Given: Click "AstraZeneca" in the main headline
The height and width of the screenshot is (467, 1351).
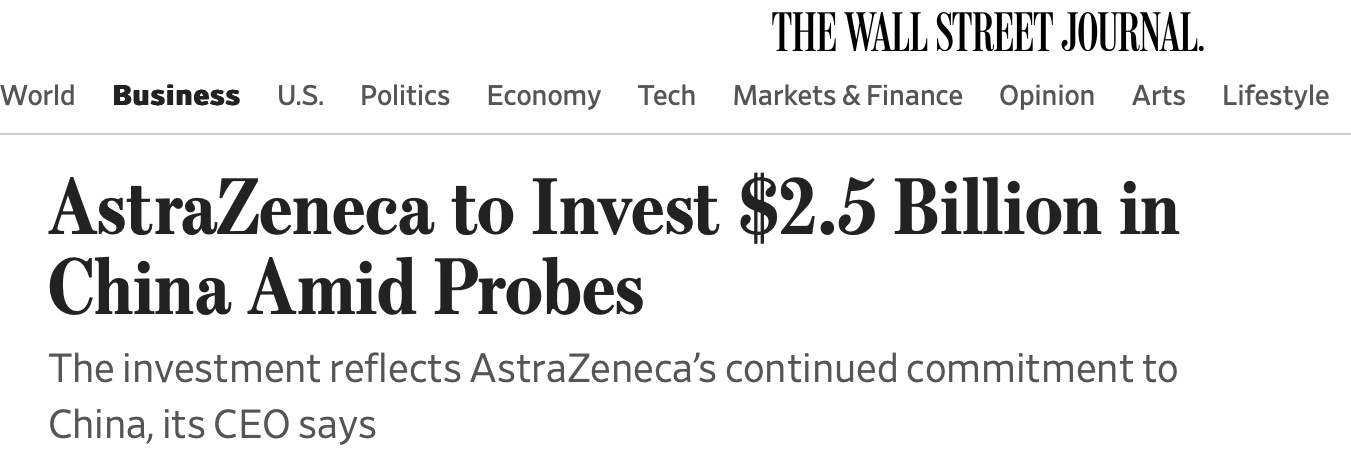Looking at the screenshot, I should click(x=241, y=210).
